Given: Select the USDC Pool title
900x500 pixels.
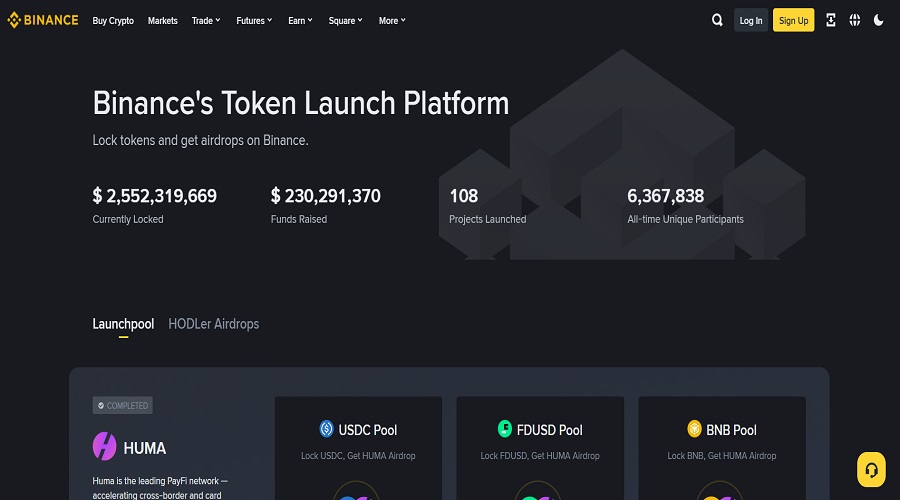Looking at the screenshot, I should click(x=367, y=430).
